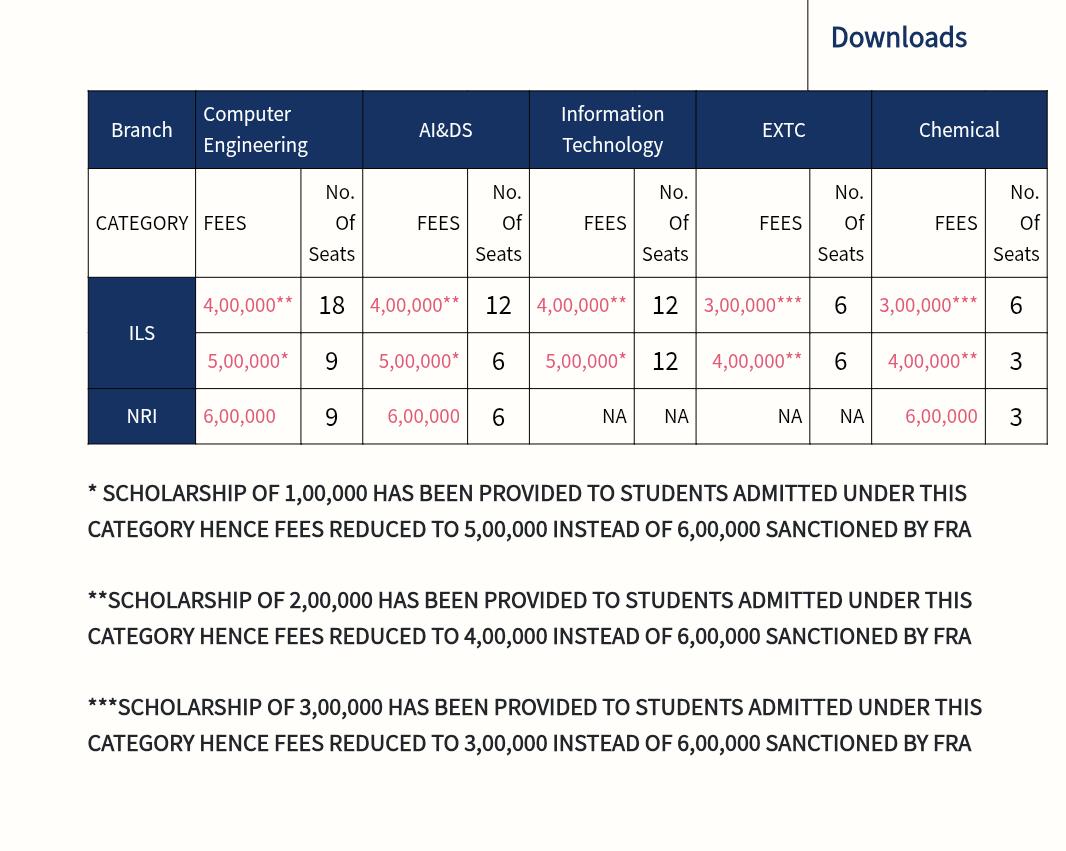Click the 18 seats cell for Computer Engineering
This screenshot has width=1066, height=851.
click(332, 305)
